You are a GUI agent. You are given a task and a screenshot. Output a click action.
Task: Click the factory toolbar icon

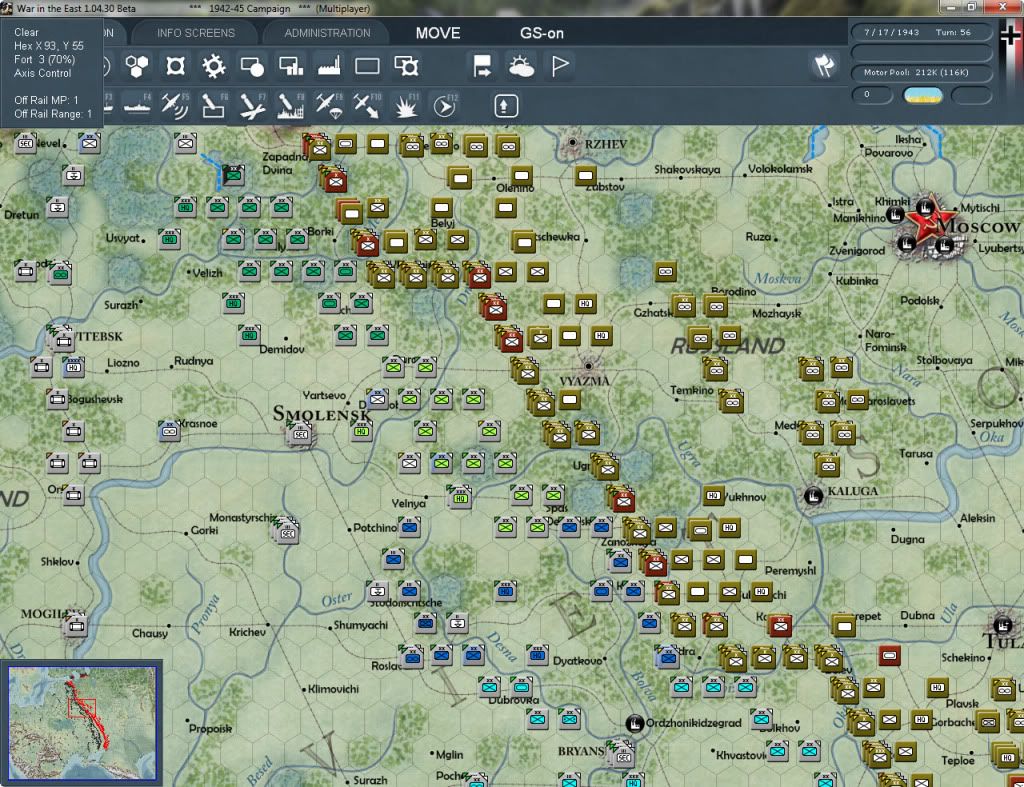329,66
